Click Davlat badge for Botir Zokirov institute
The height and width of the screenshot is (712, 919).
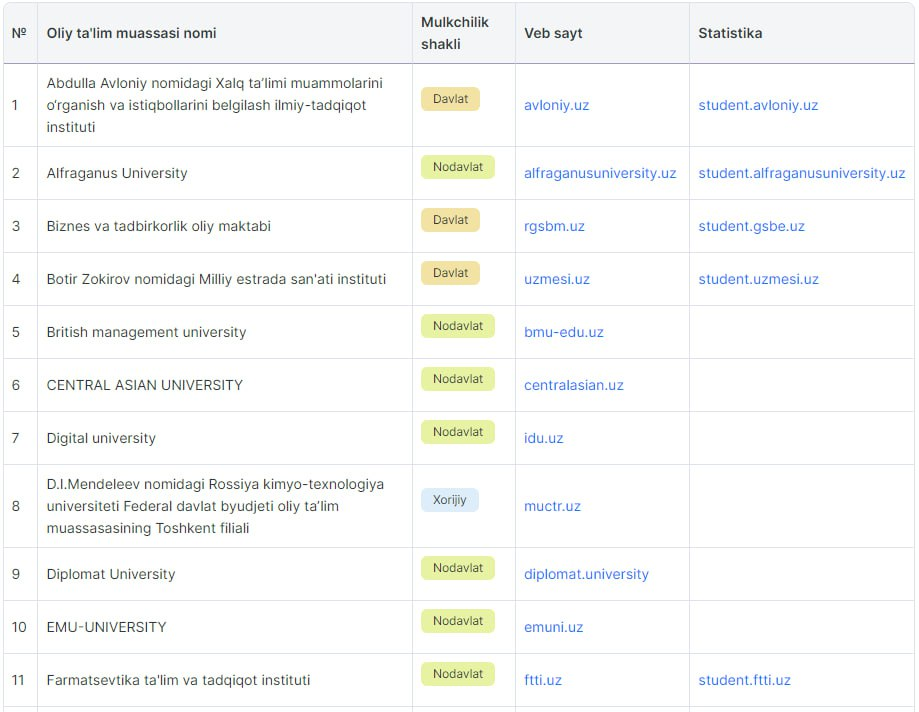point(450,273)
